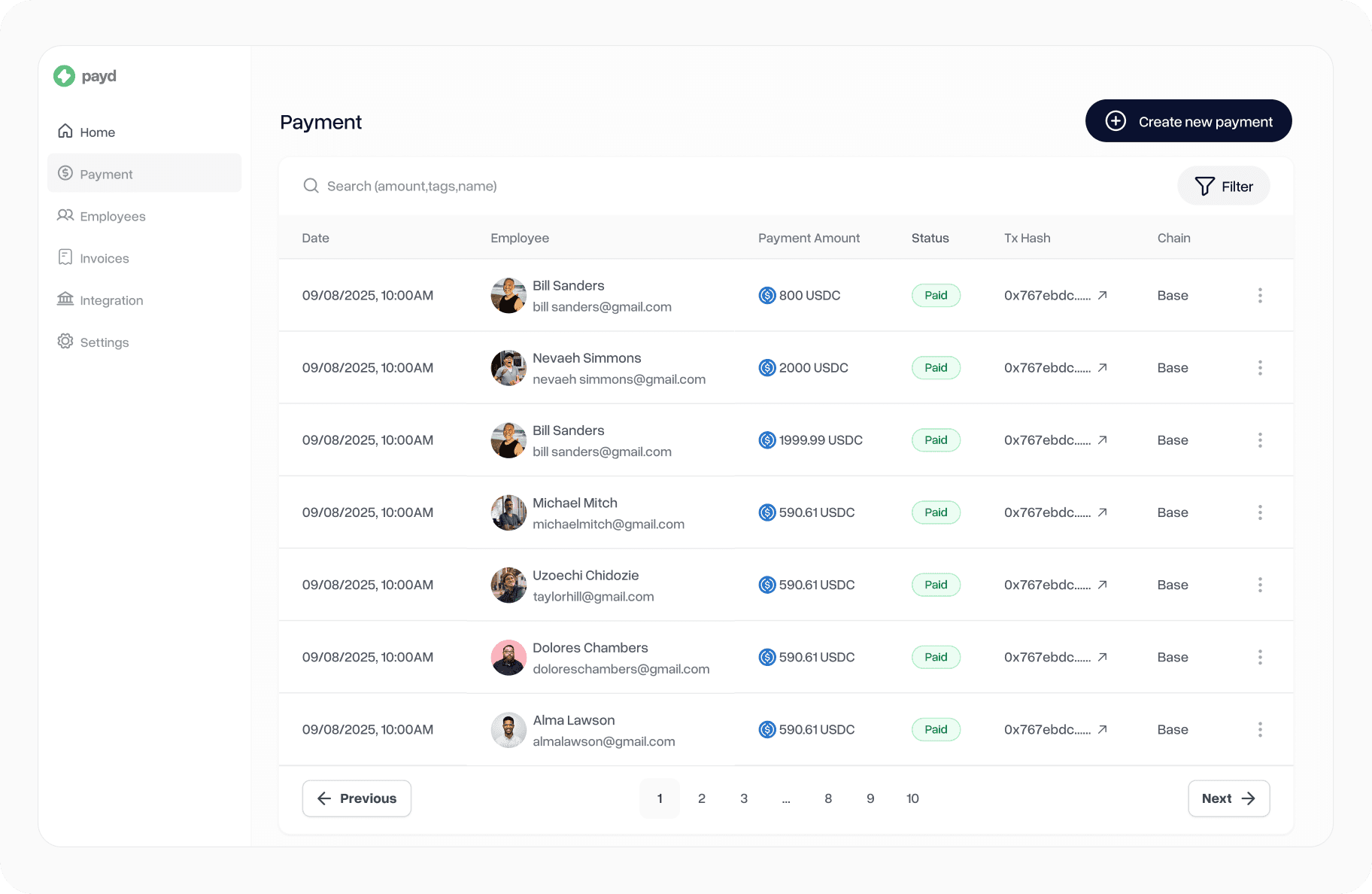Open tx hash link arrow in 1999.99 USDC row
The width and height of the screenshot is (1372, 894).
[x=1103, y=439]
